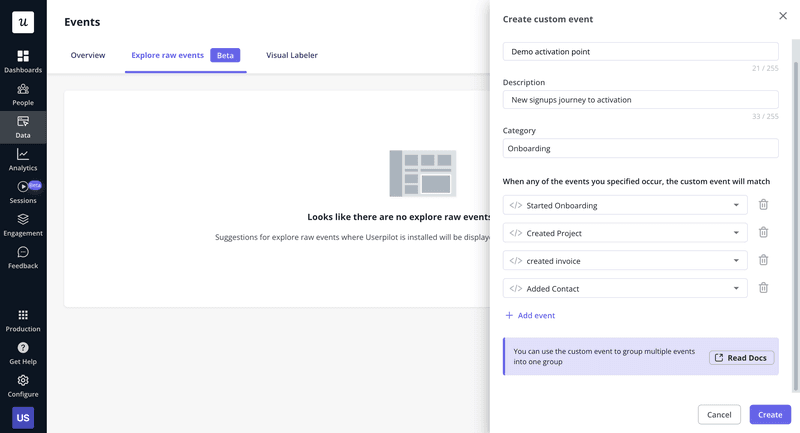Click the Description input field
The height and width of the screenshot is (433, 800).
[640, 100]
